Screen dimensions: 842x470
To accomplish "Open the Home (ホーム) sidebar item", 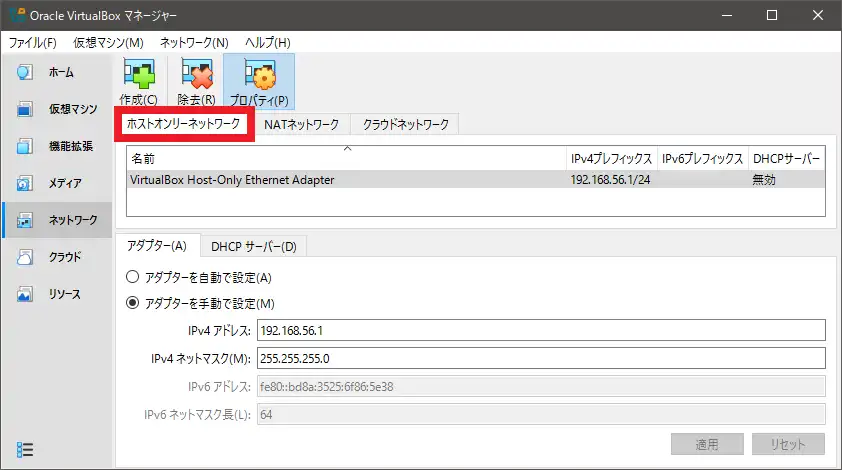I will (x=57, y=72).
